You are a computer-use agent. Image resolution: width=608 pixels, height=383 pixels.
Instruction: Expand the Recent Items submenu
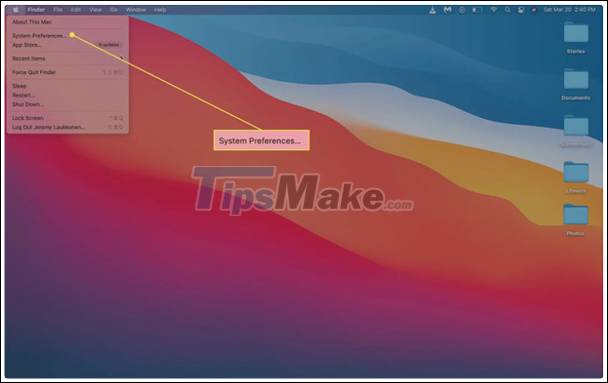(x=67, y=59)
